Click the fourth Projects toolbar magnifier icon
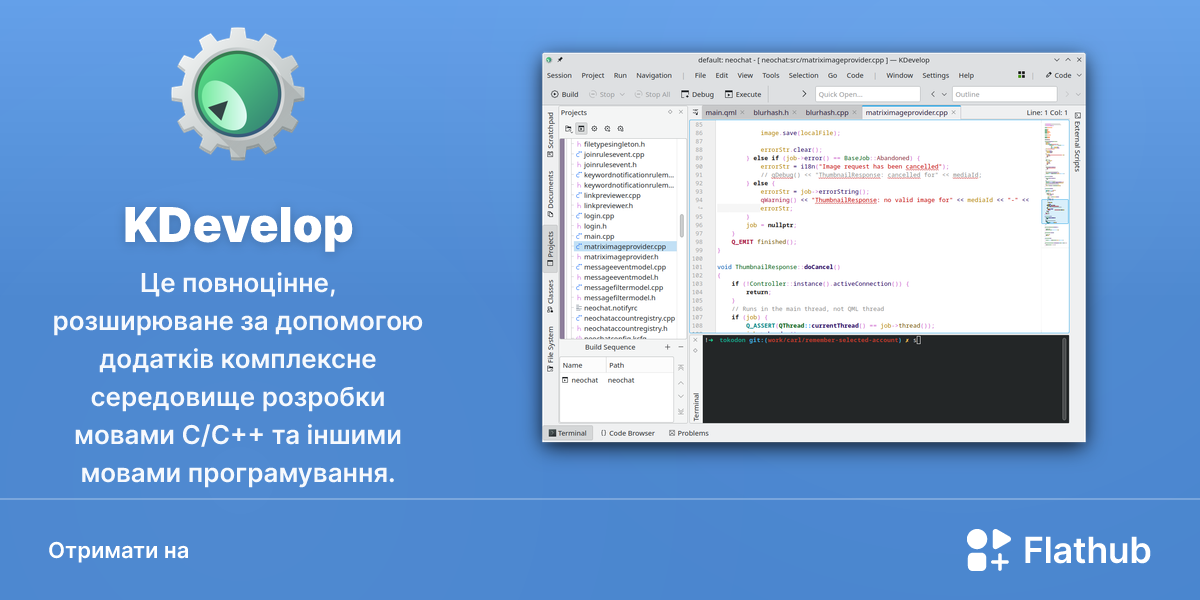1200x600 pixels. coord(607,128)
